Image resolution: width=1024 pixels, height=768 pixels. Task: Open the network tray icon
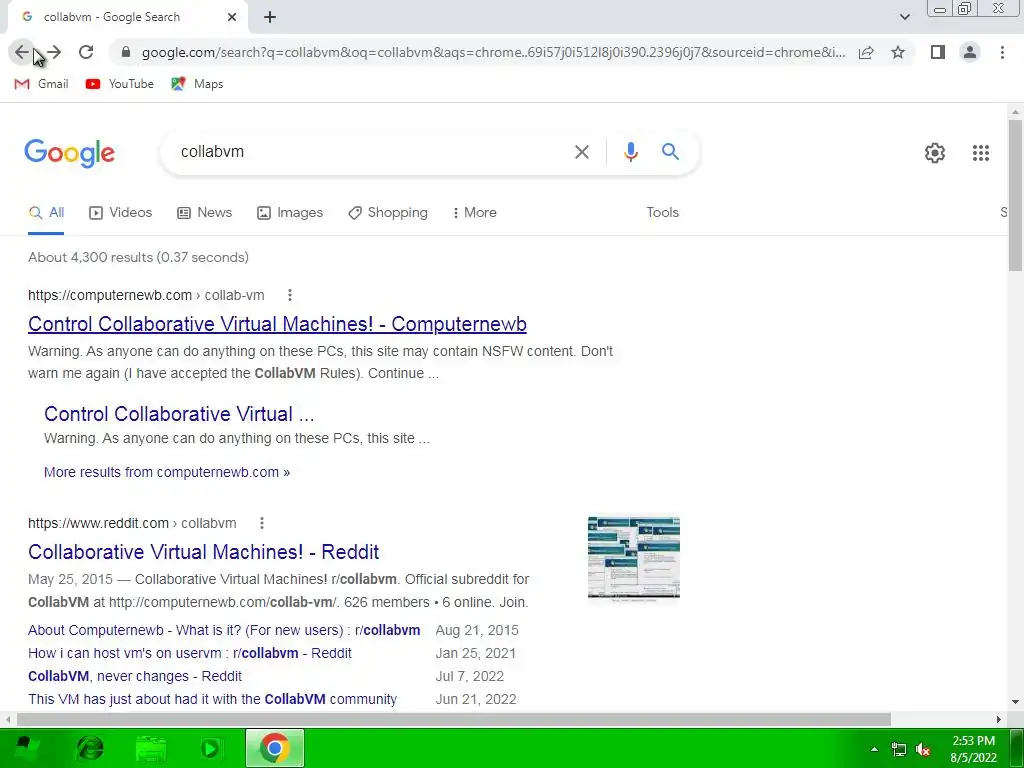click(899, 749)
